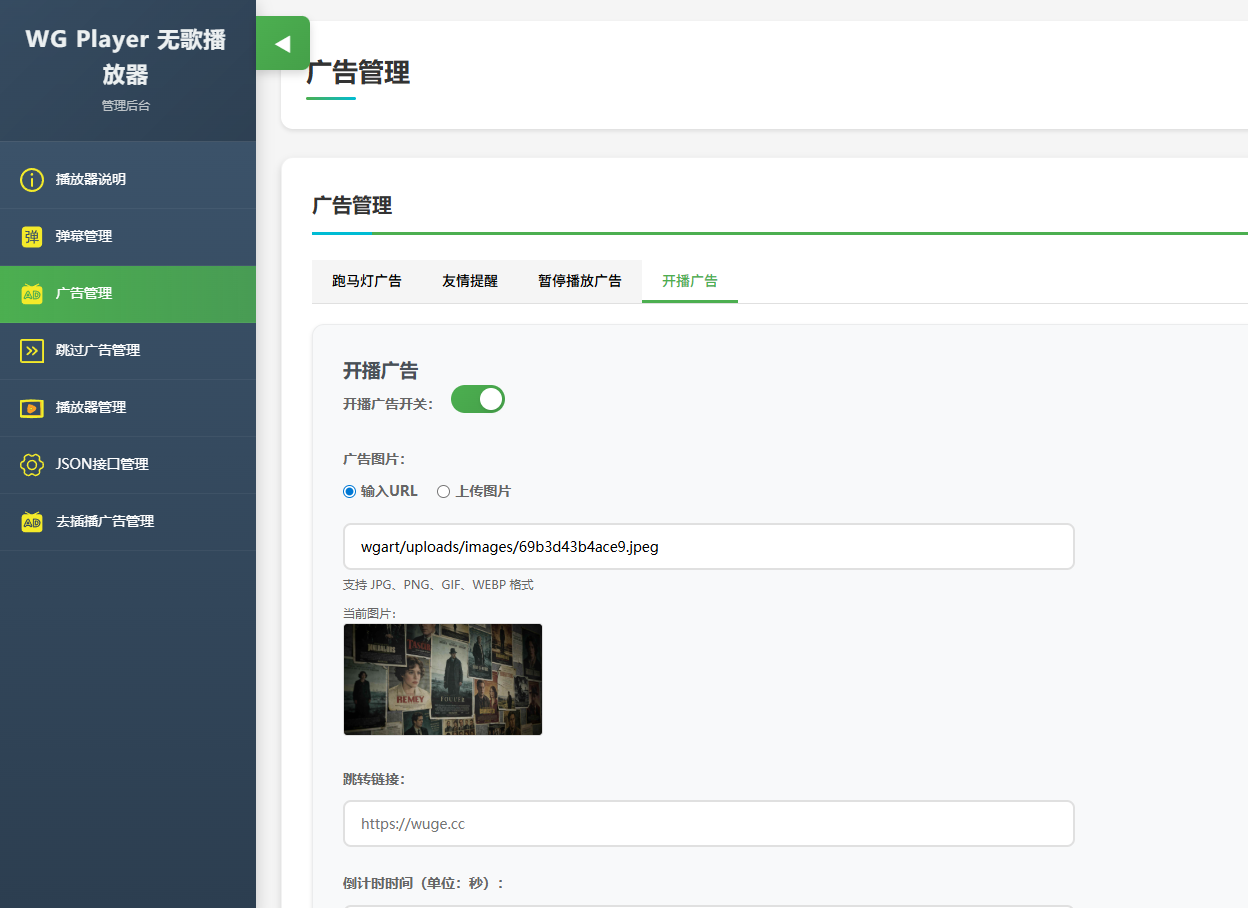
Task: Open the 友情提醒 tab
Action: [470, 281]
